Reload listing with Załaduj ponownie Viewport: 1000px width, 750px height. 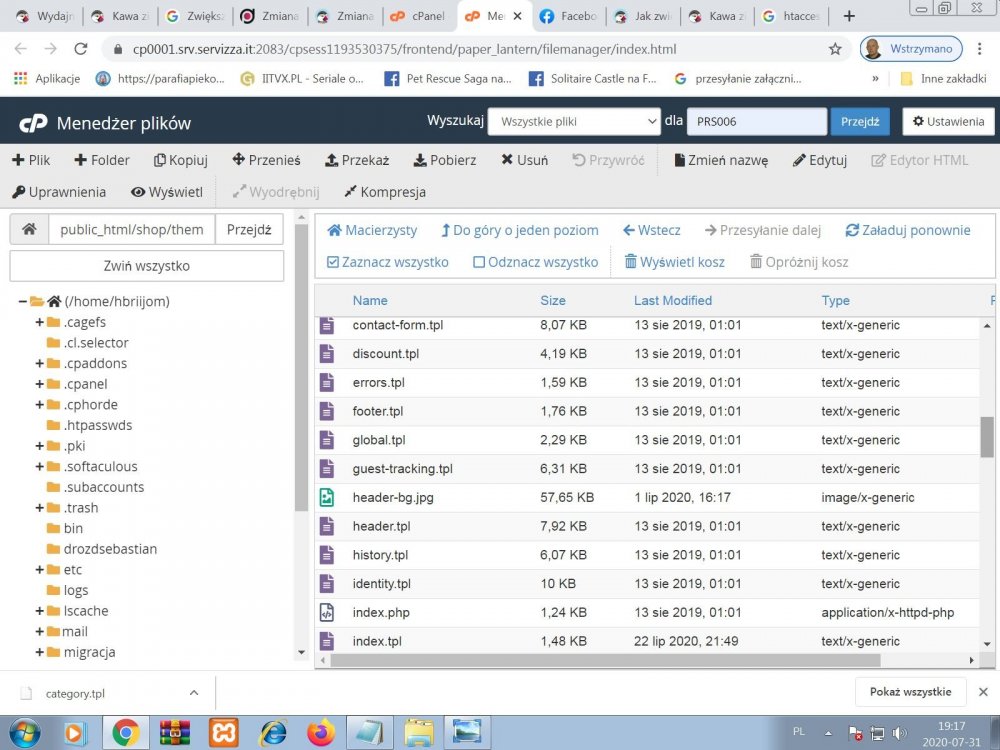[908, 230]
